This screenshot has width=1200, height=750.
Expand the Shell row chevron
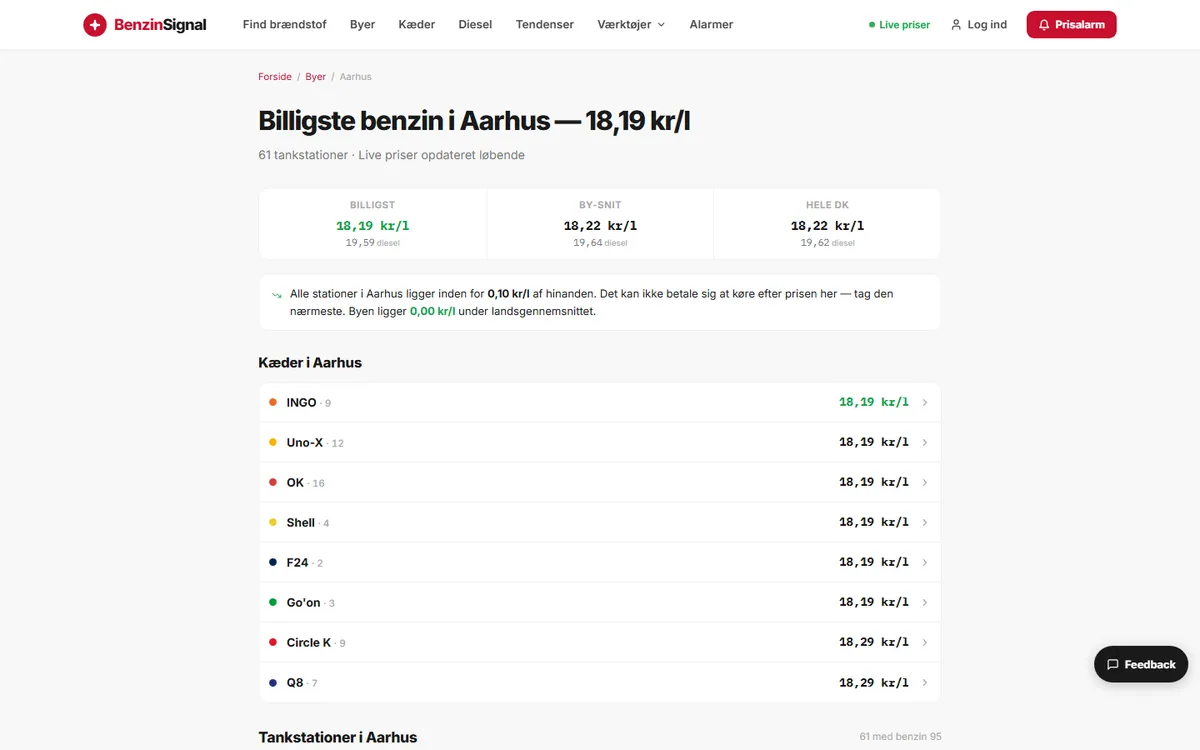tap(924, 523)
